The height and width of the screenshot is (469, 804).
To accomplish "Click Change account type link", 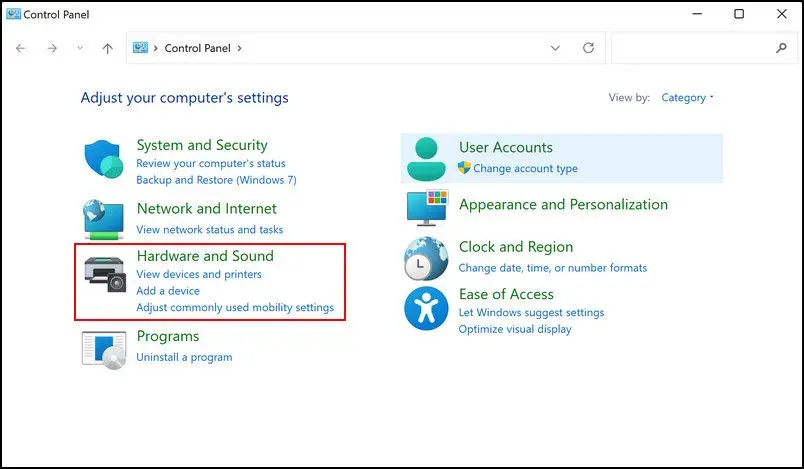I will coord(525,168).
